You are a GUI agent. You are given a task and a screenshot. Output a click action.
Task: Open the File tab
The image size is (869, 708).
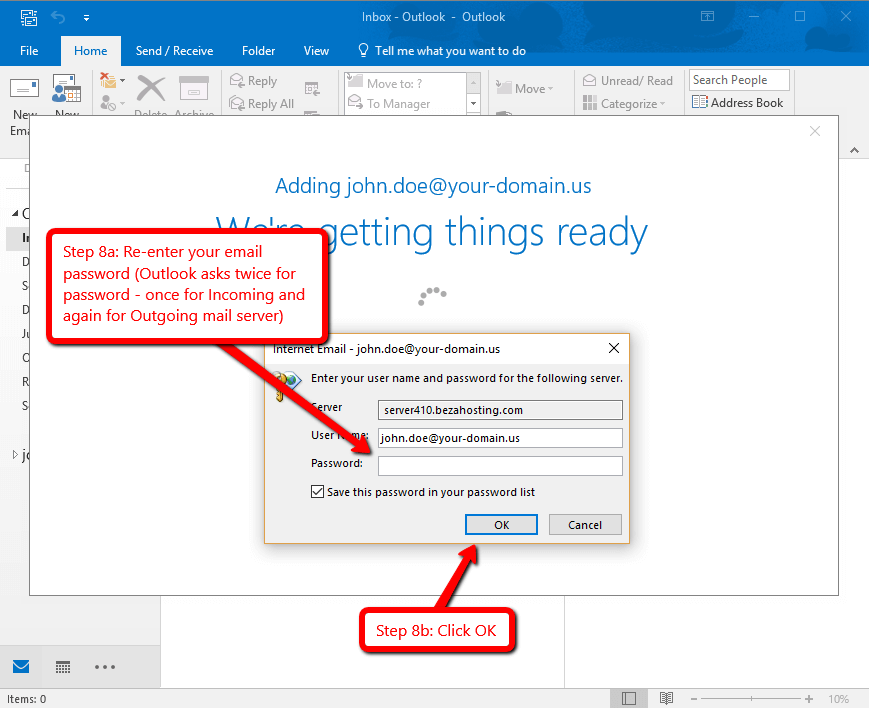tap(29, 51)
